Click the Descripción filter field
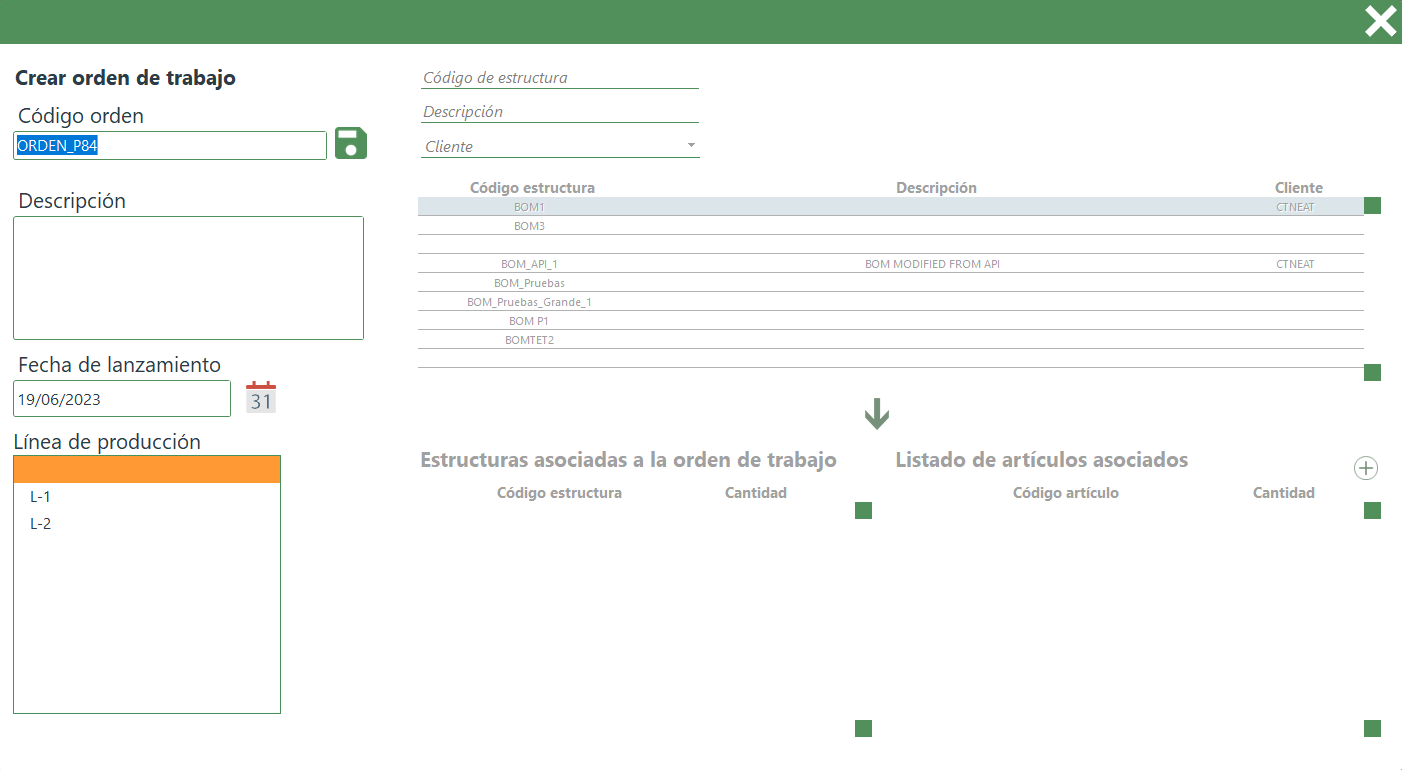The width and height of the screenshot is (1402, 770). (559, 112)
